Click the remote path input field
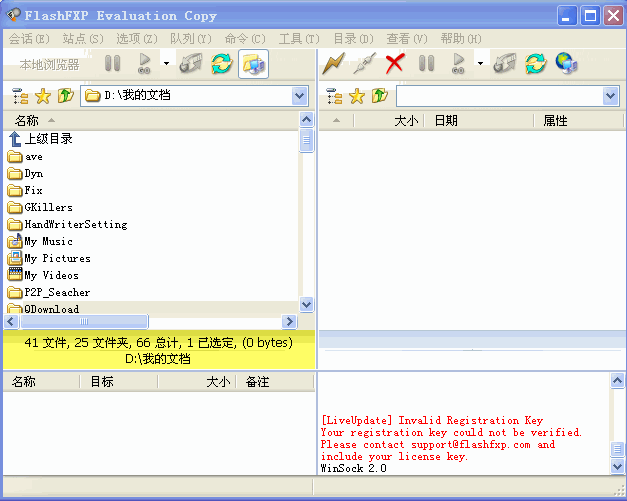The image size is (627, 501). click(x=499, y=96)
